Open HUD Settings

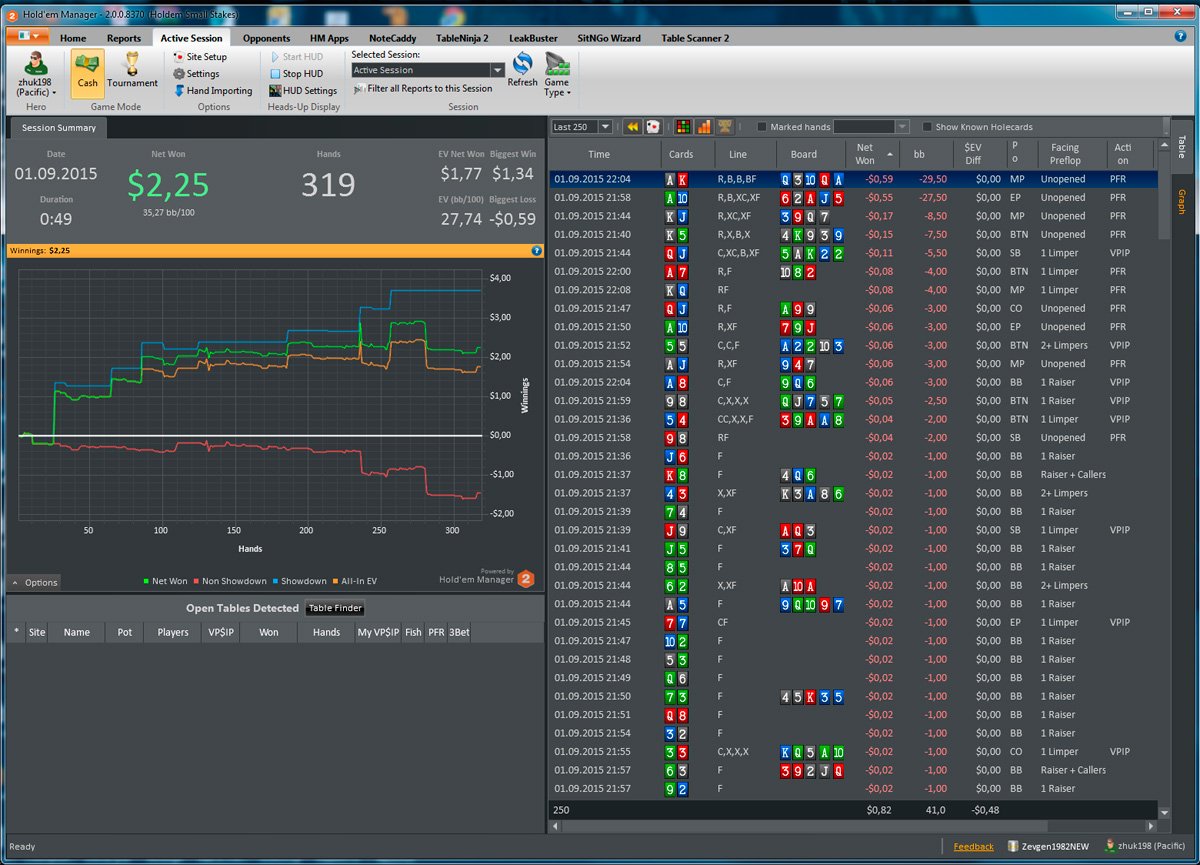pos(303,91)
